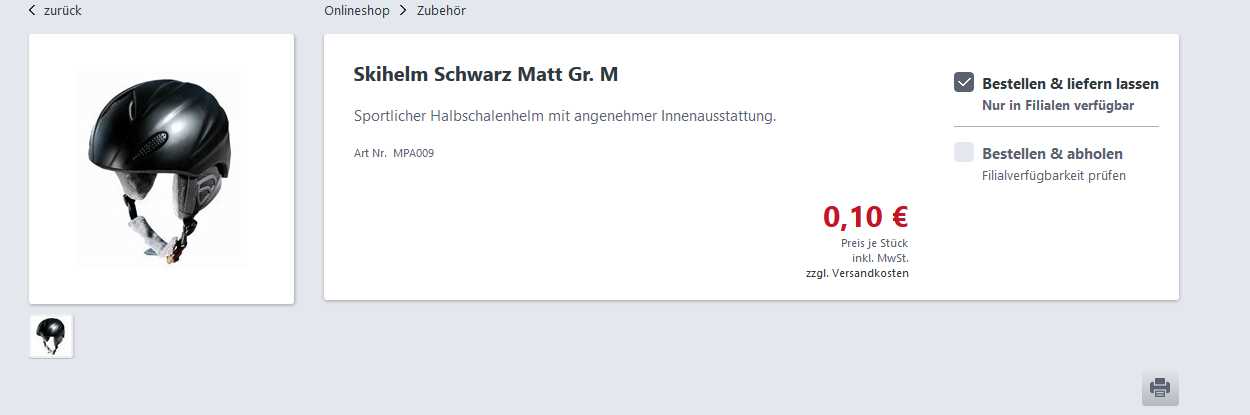This screenshot has height=415, width=1250.
Task: Uncheck the Bestellen & liefern lassen checkbox
Action: point(964,83)
